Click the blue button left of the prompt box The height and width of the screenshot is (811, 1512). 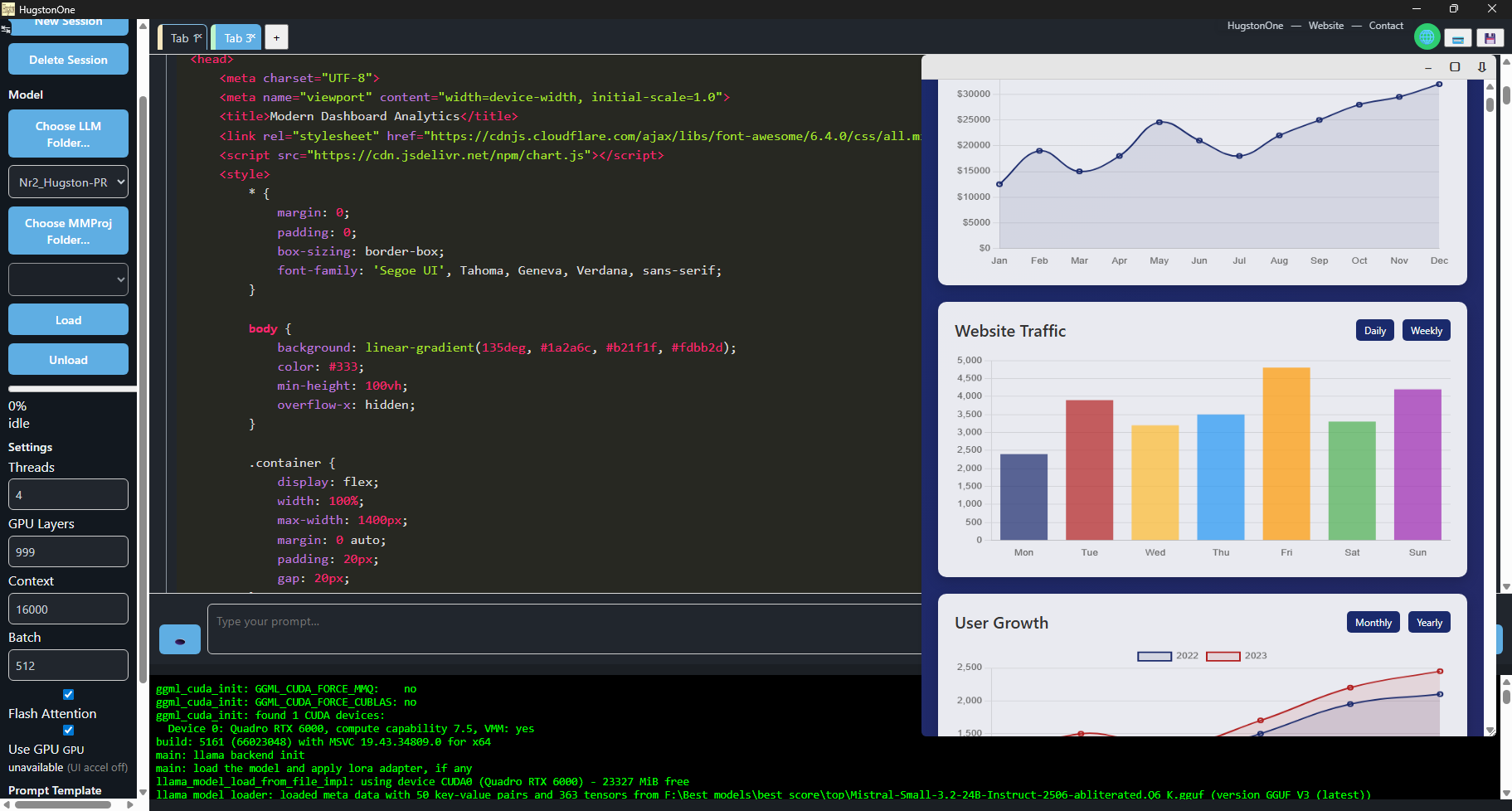click(x=180, y=639)
